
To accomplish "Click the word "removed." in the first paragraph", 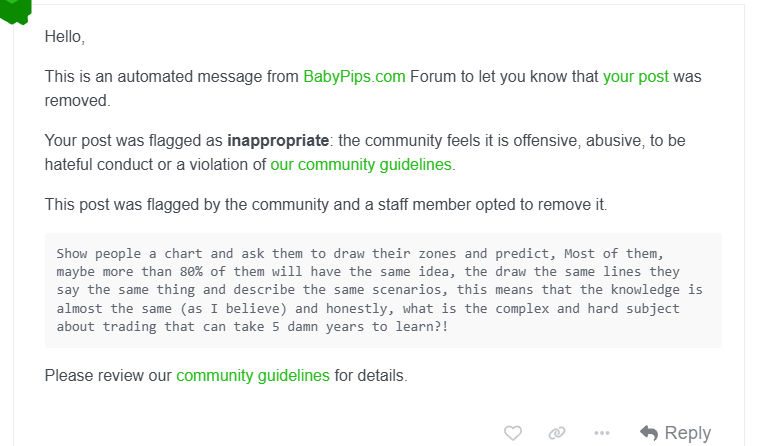I will pyautogui.click(x=77, y=100).
